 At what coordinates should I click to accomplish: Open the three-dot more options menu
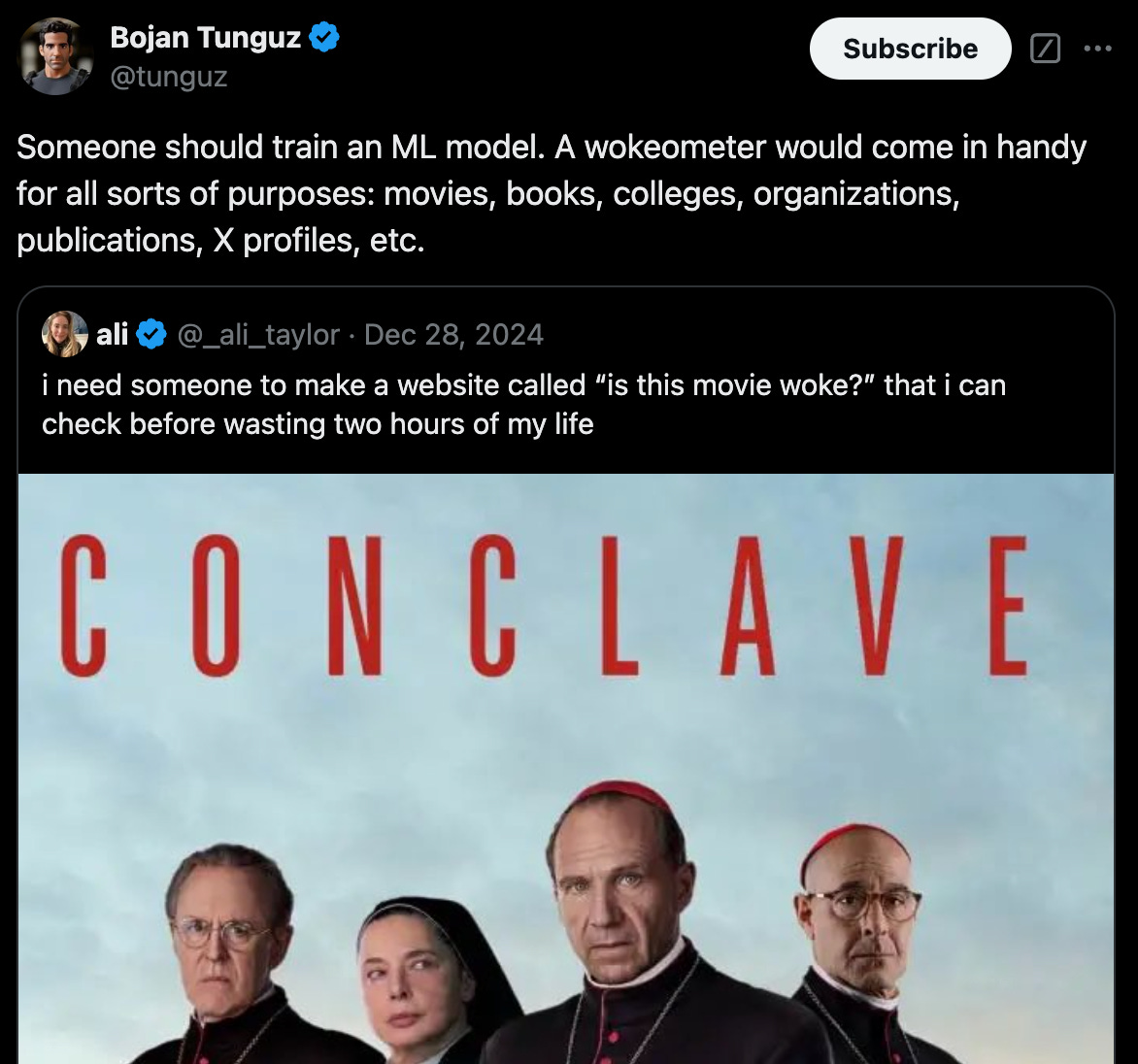pyautogui.click(x=1097, y=49)
